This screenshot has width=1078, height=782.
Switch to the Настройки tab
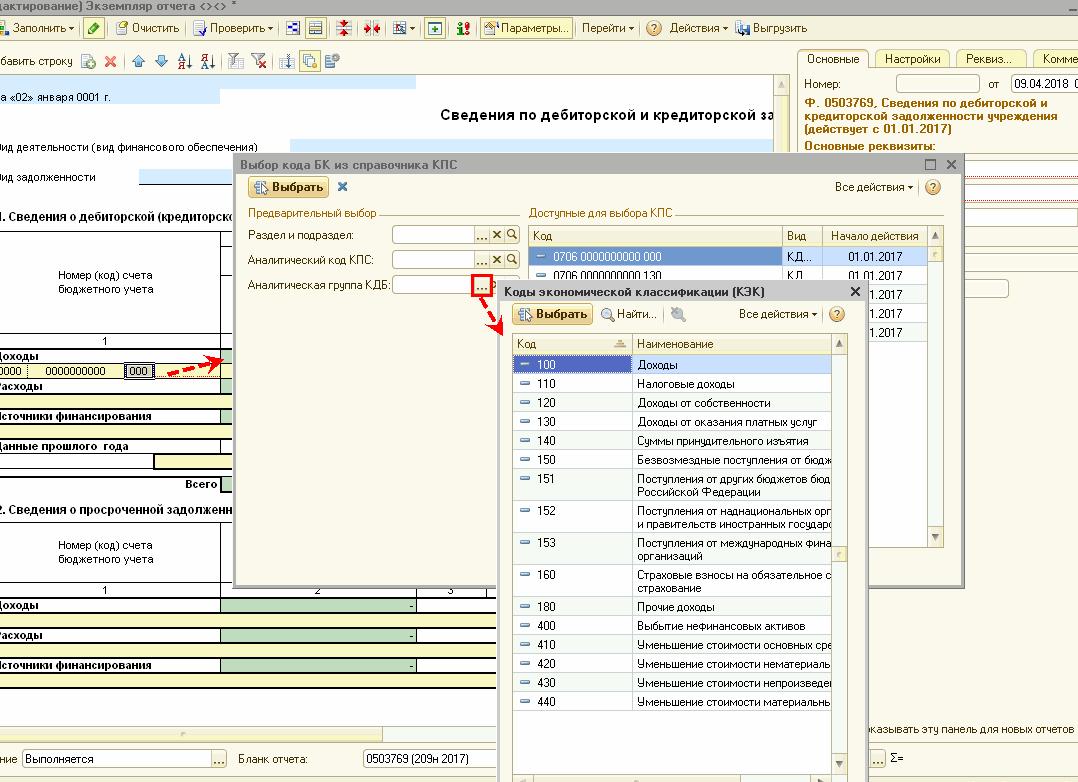912,59
